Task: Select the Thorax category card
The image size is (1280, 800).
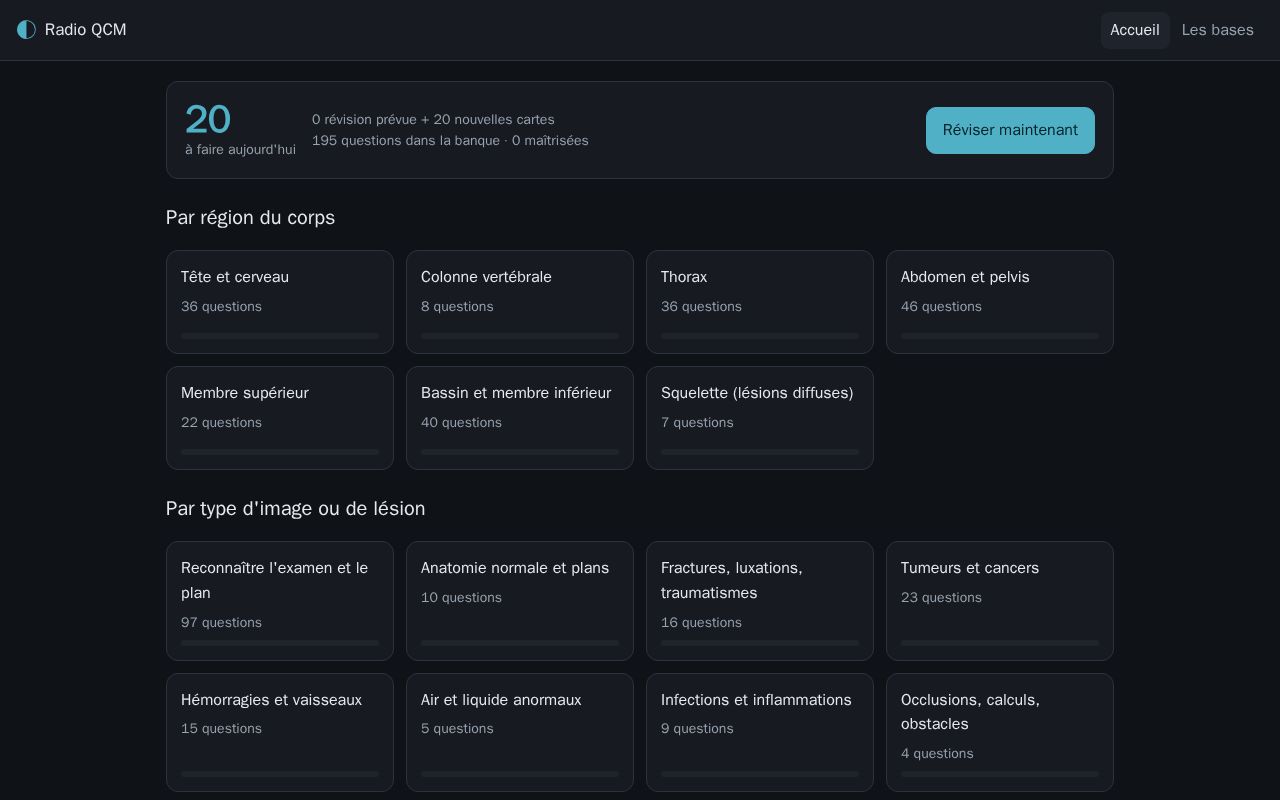Action: (760, 302)
